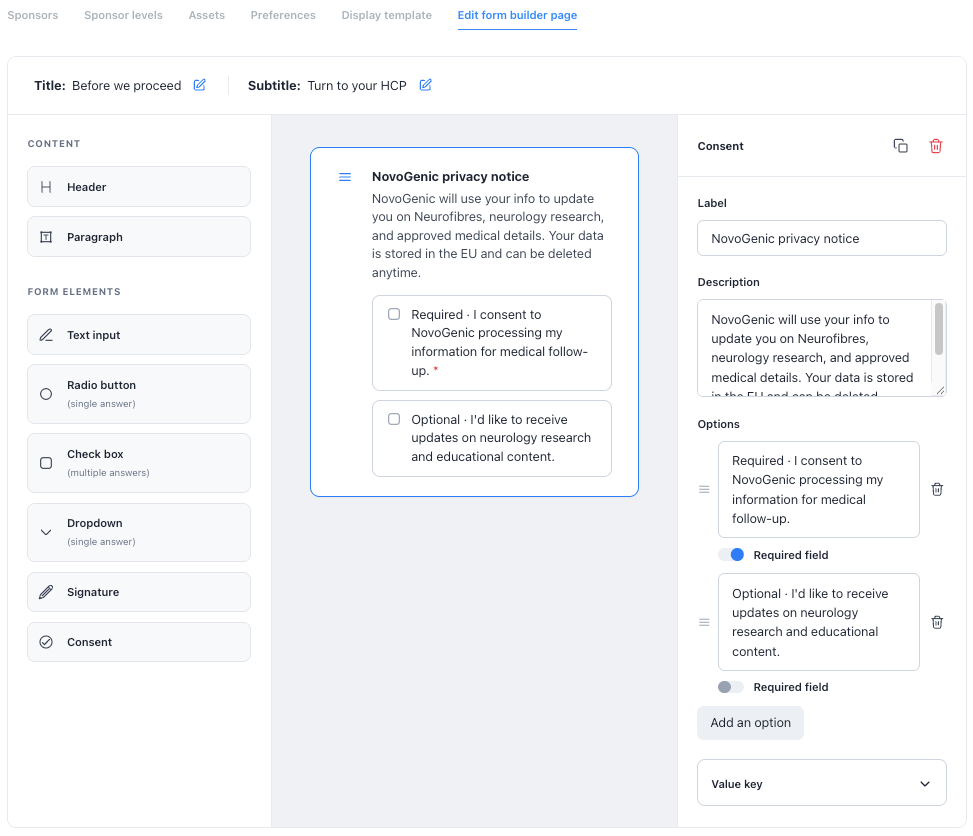Switch to Sponsor levels tab

click(123, 15)
